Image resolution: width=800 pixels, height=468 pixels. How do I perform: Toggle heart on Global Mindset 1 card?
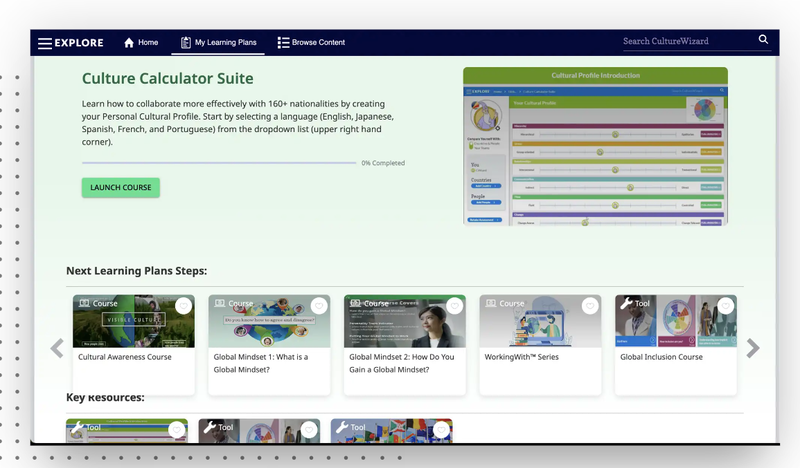pyautogui.click(x=319, y=306)
